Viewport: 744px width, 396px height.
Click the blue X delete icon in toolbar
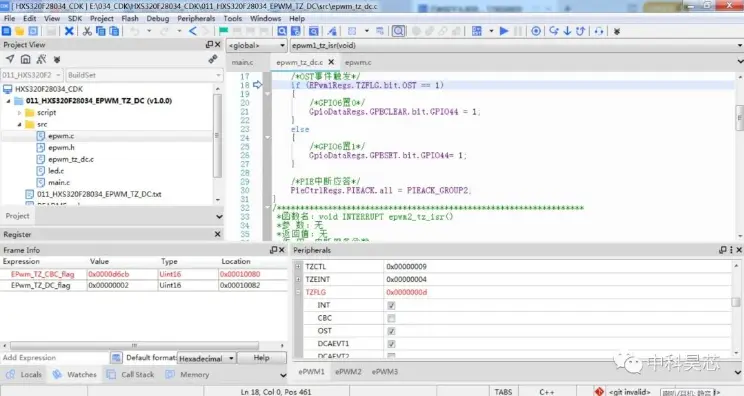69,31
